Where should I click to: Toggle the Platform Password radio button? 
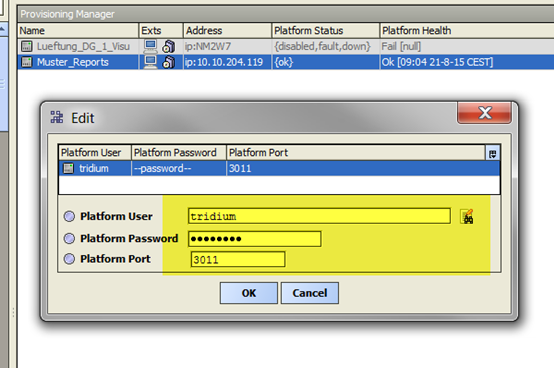pos(69,238)
